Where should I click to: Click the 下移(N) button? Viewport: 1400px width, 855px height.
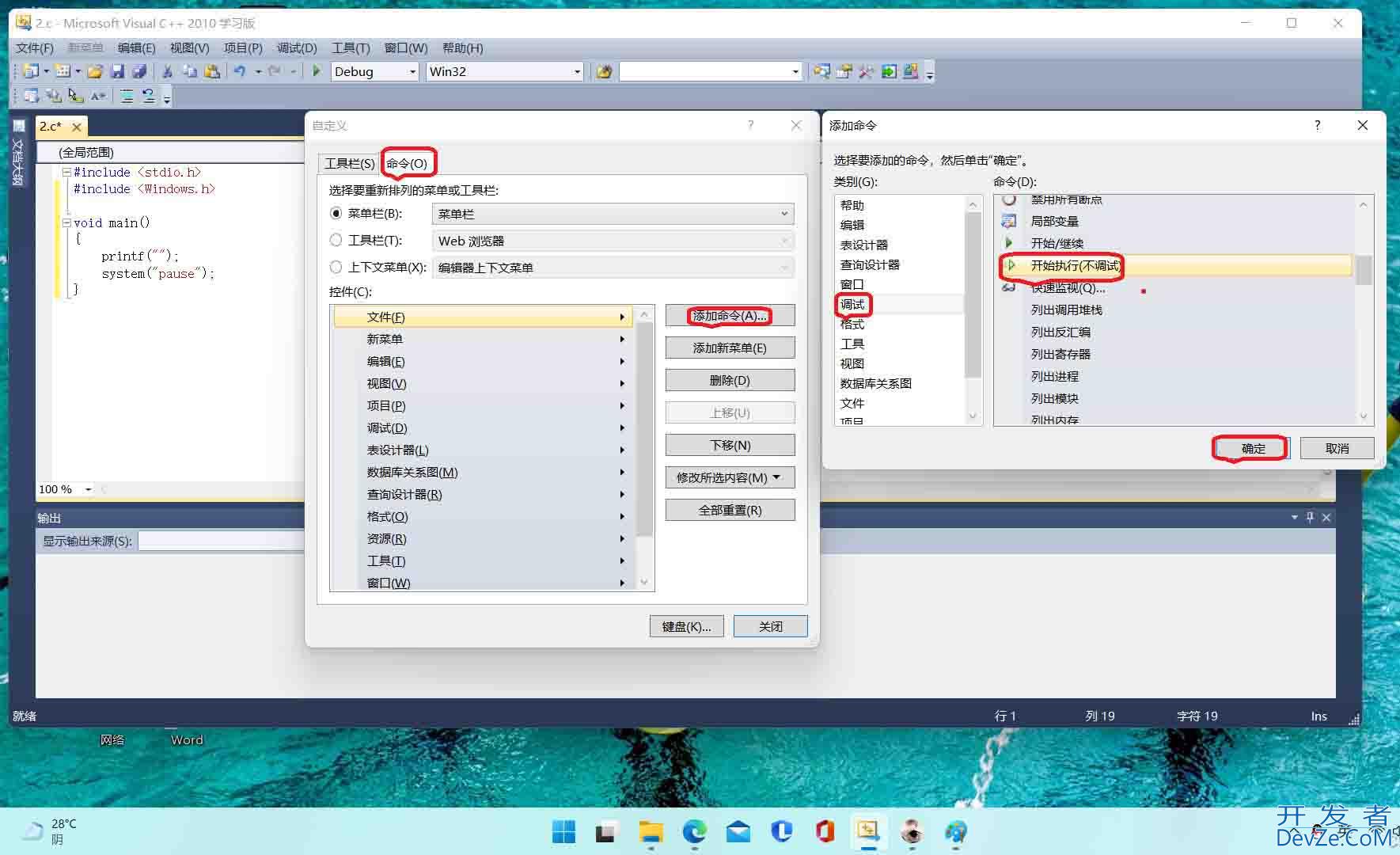tap(730, 445)
